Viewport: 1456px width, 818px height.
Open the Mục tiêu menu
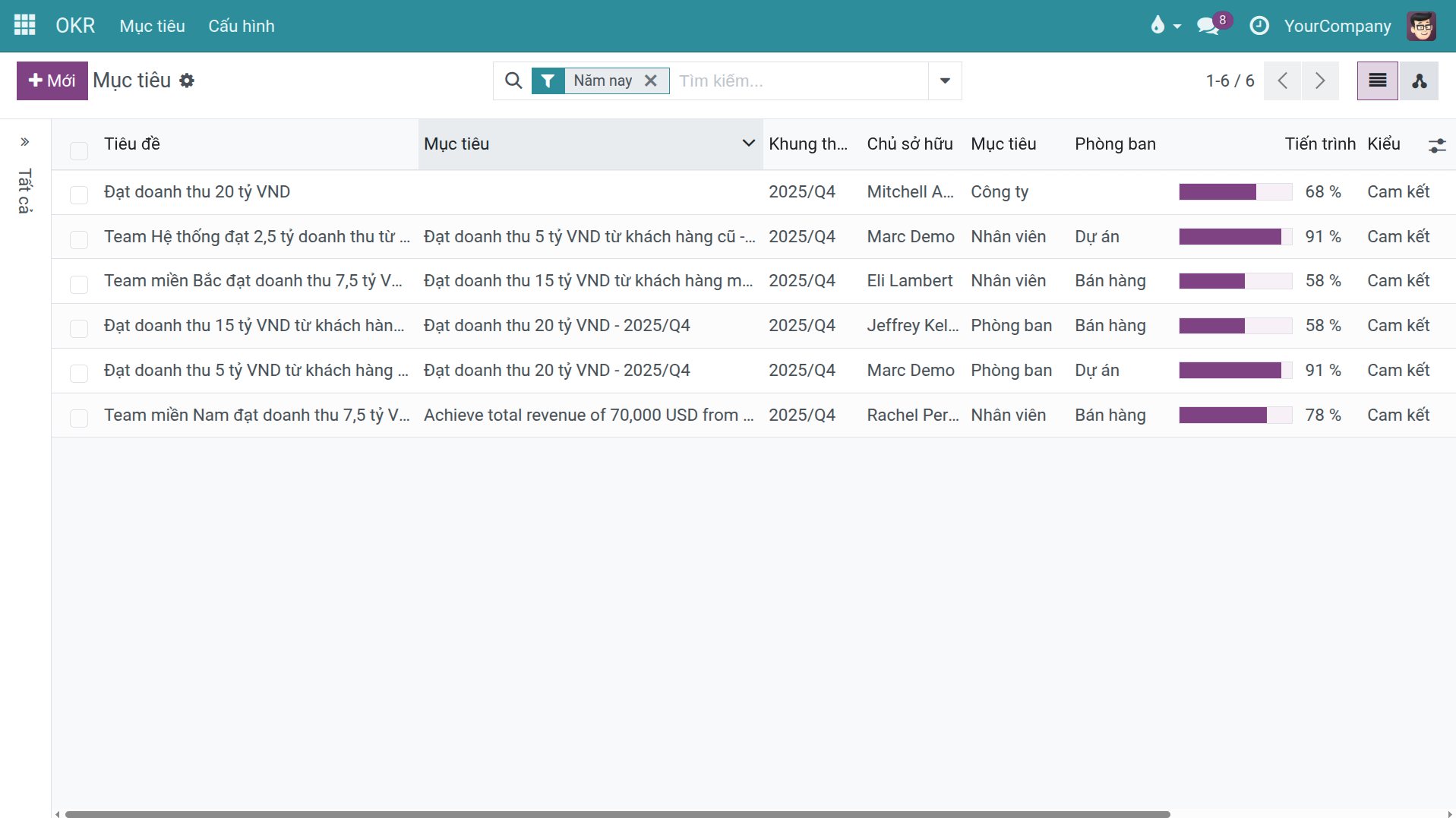tap(152, 26)
